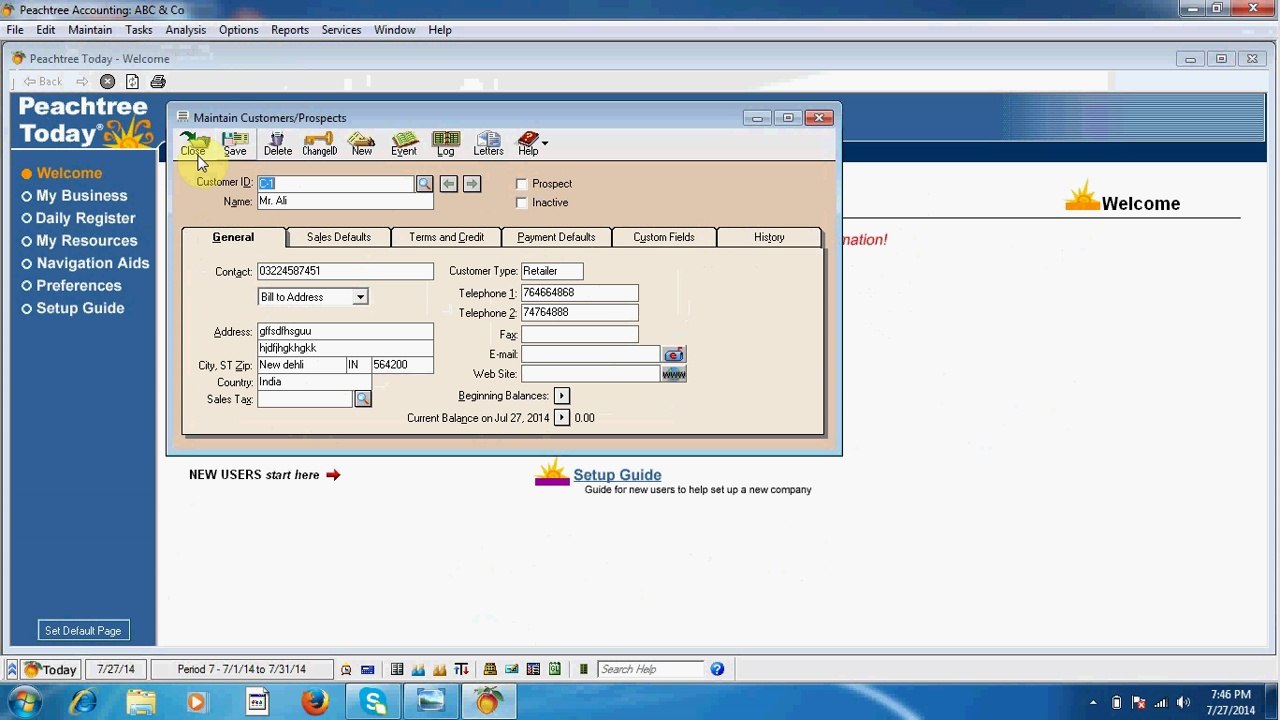Viewport: 1280px width, 720px height.
Task: Switch to the History tab
Action: click(769, 238)
